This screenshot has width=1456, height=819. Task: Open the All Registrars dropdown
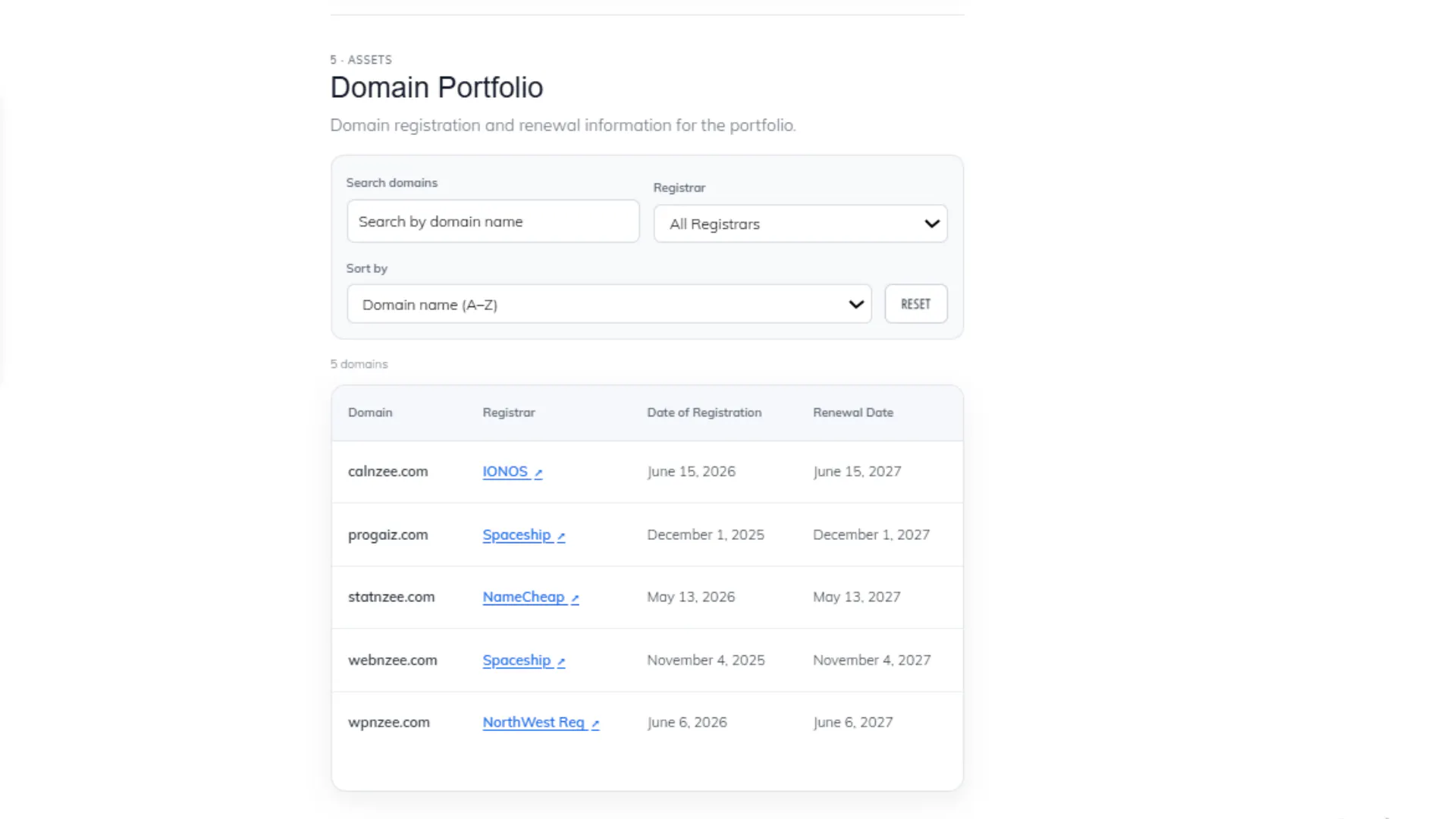click(x=800, y=224)
